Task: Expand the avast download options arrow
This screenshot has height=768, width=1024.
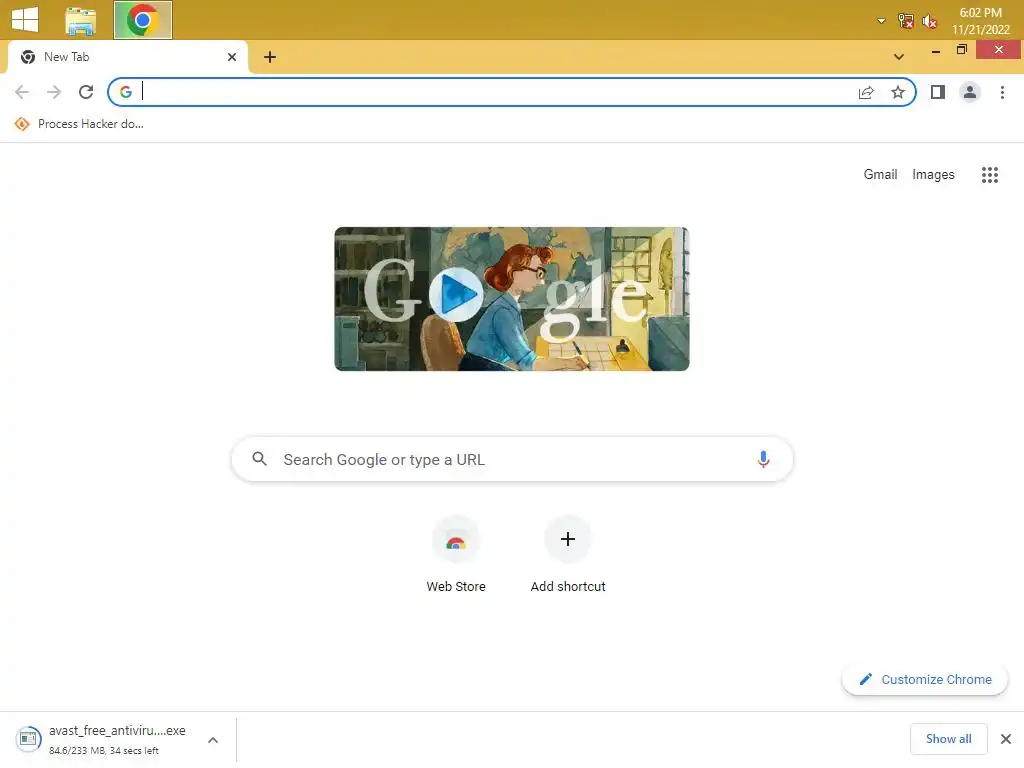Action: click(213, 740)
